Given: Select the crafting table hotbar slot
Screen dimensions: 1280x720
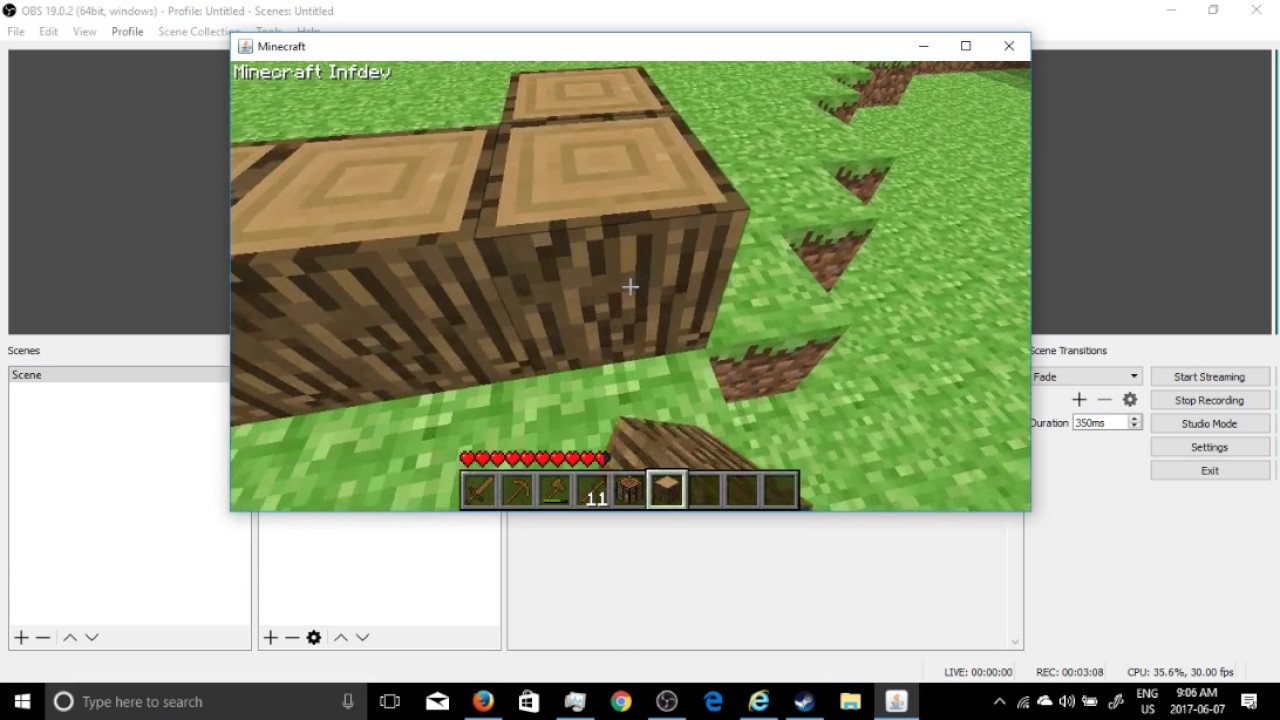Looking at the screenshot, I should click(629, 490).
